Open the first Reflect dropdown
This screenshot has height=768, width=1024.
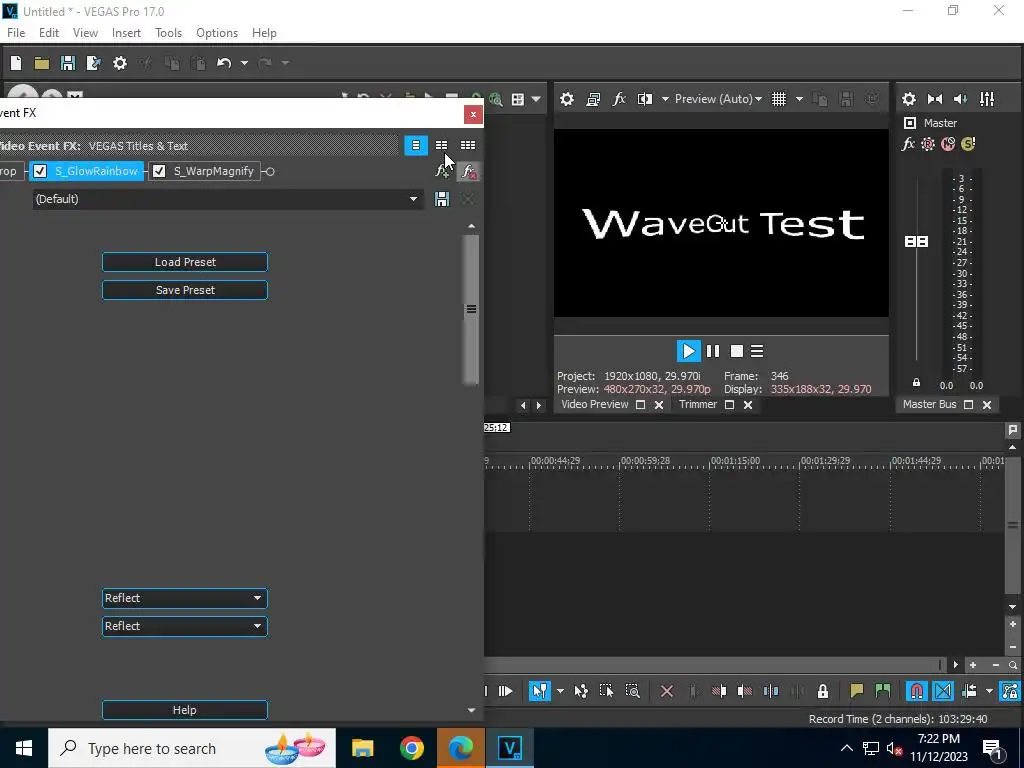tap(185, 598)
